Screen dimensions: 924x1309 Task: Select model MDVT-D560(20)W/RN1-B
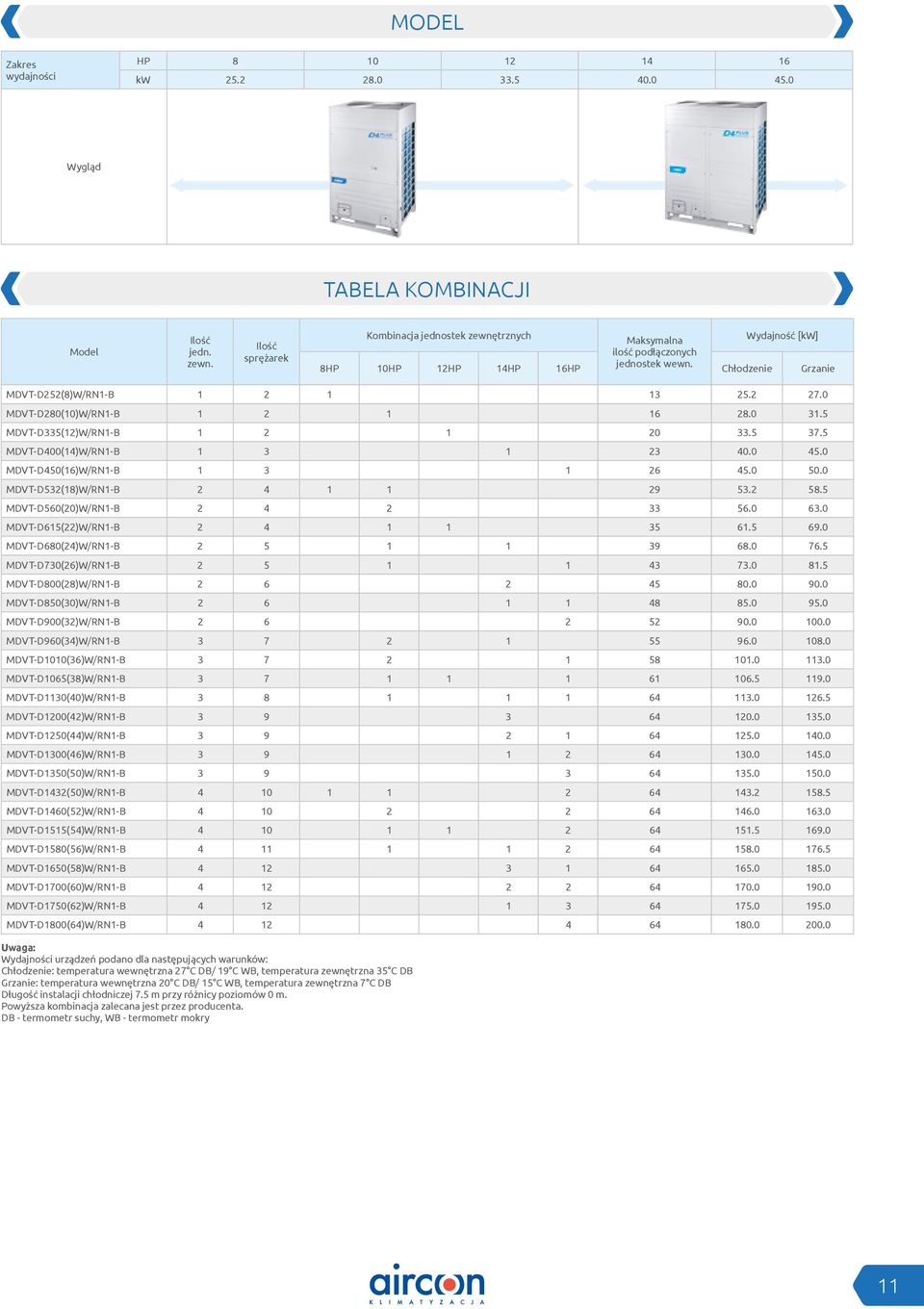[63, 508]
